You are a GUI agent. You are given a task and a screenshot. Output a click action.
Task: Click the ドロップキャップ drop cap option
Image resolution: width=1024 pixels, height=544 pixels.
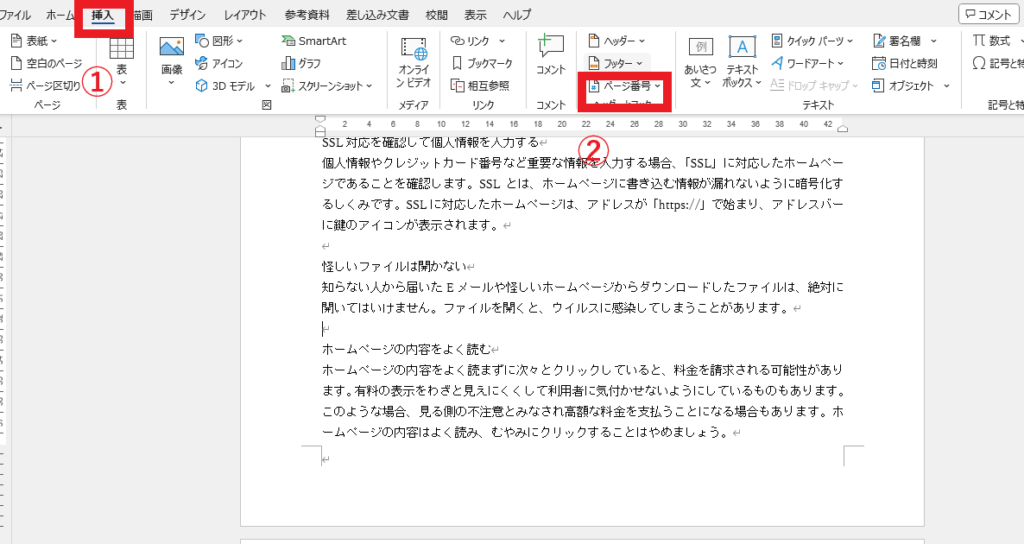click(x=814, y=86)
